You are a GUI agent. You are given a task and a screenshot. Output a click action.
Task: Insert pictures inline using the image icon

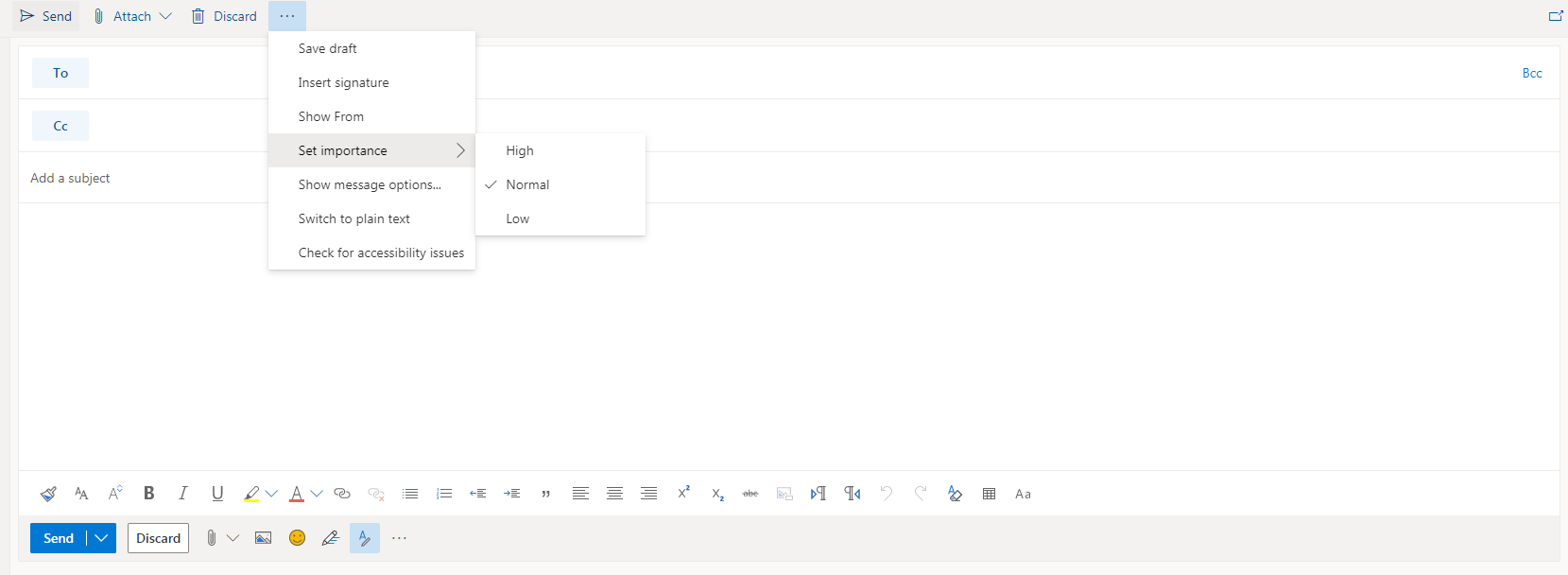click(263, 538)
